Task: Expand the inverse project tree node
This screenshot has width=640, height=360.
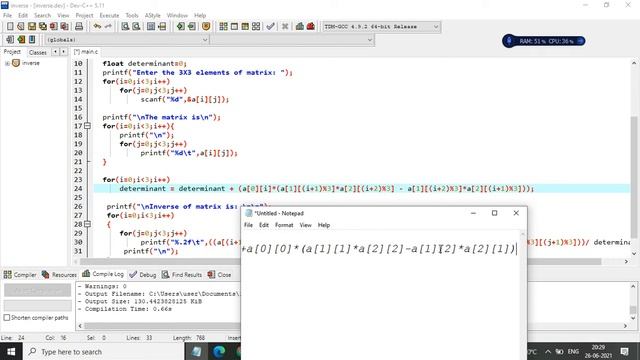Action: click(x=7, y=63)
